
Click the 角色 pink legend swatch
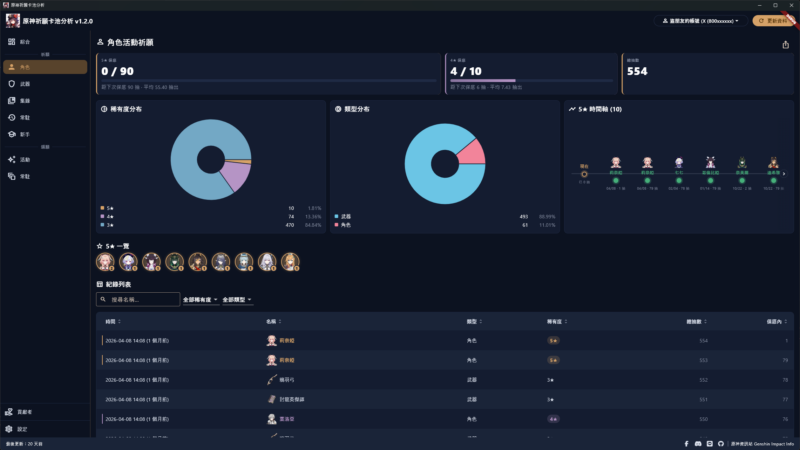click(x=336, y=224)
